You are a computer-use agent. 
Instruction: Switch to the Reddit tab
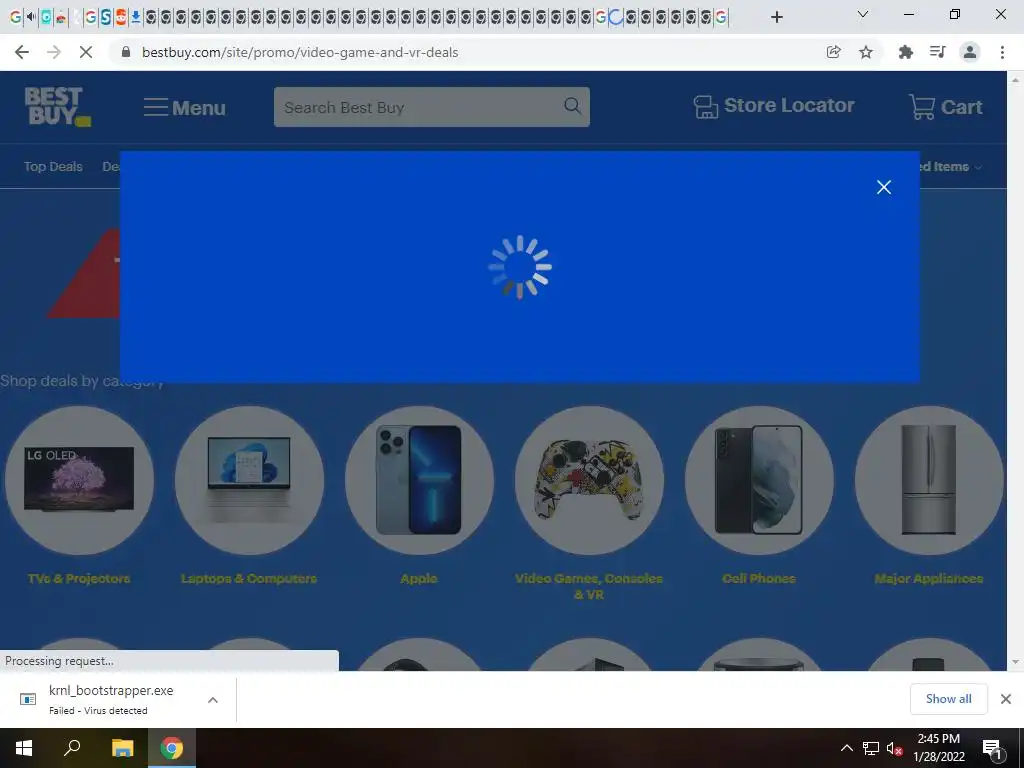(121, 17)
